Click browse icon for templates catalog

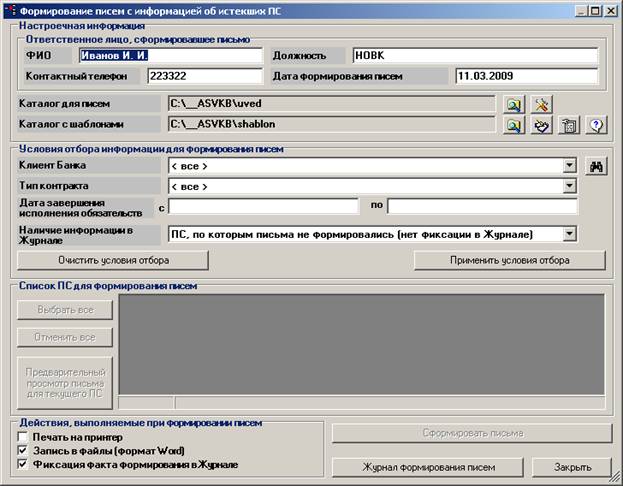coord(514,125)
